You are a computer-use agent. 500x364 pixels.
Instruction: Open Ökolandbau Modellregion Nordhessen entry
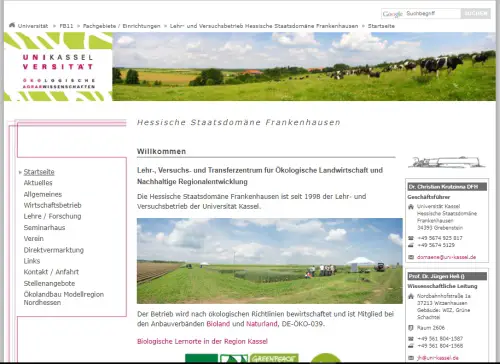pyautogui.click(x=64, y=299)
